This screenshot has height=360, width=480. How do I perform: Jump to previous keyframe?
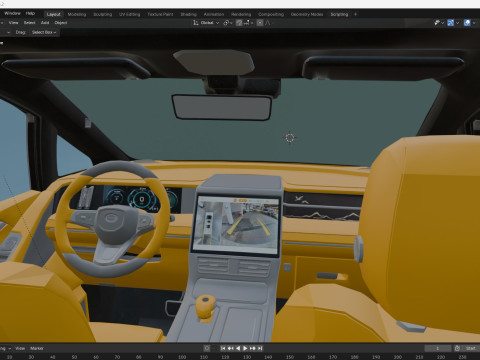[x=230, y=348]
